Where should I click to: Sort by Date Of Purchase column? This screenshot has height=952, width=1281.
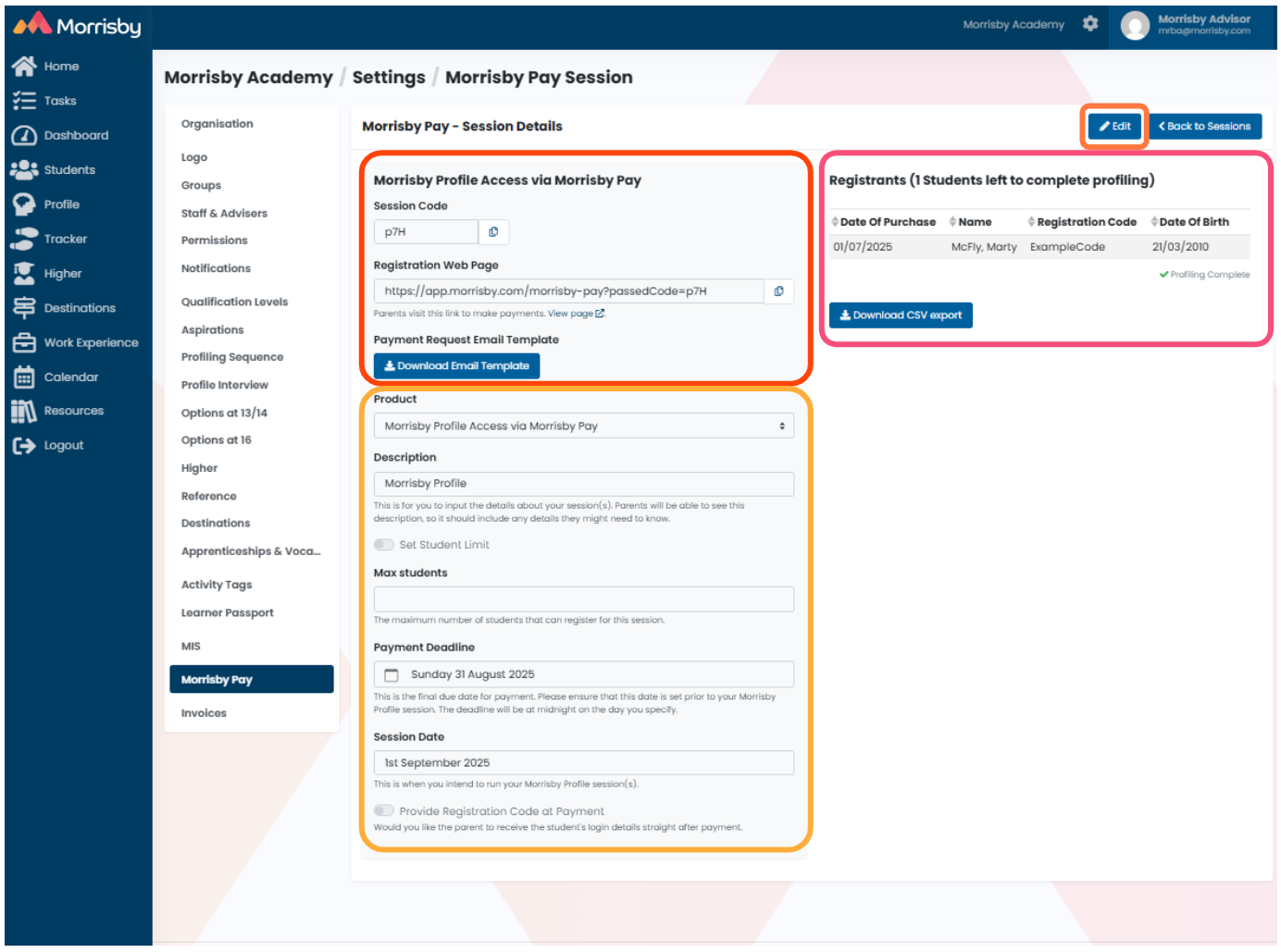[884, 222]
